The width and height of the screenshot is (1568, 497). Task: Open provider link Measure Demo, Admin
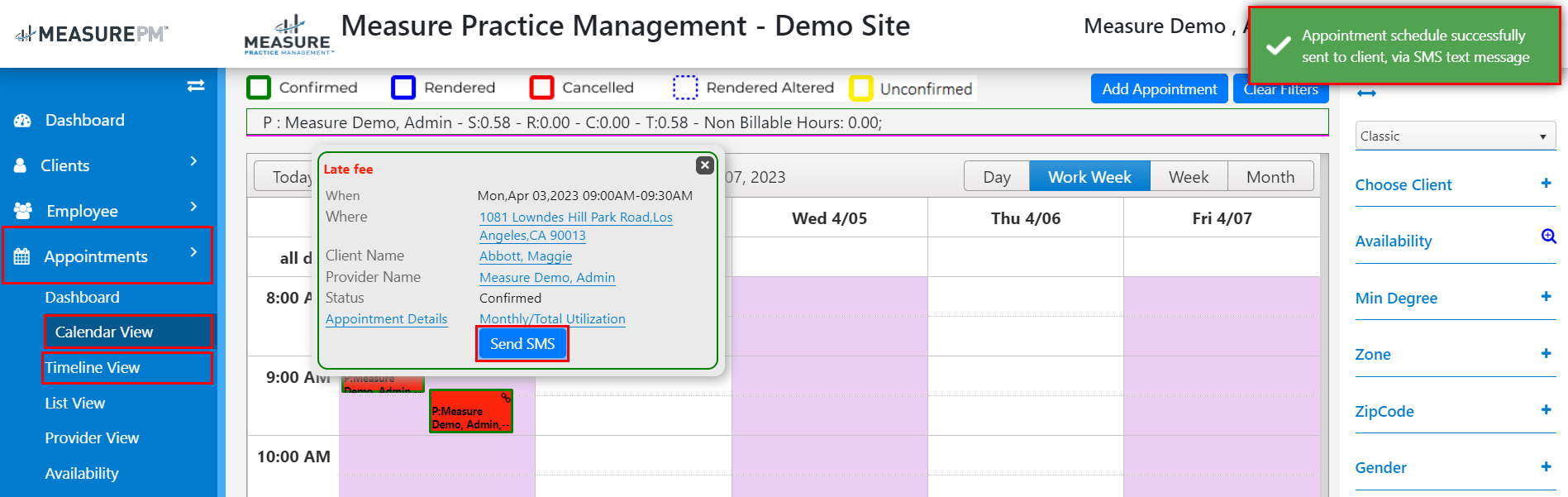click(x=547, y=278)
